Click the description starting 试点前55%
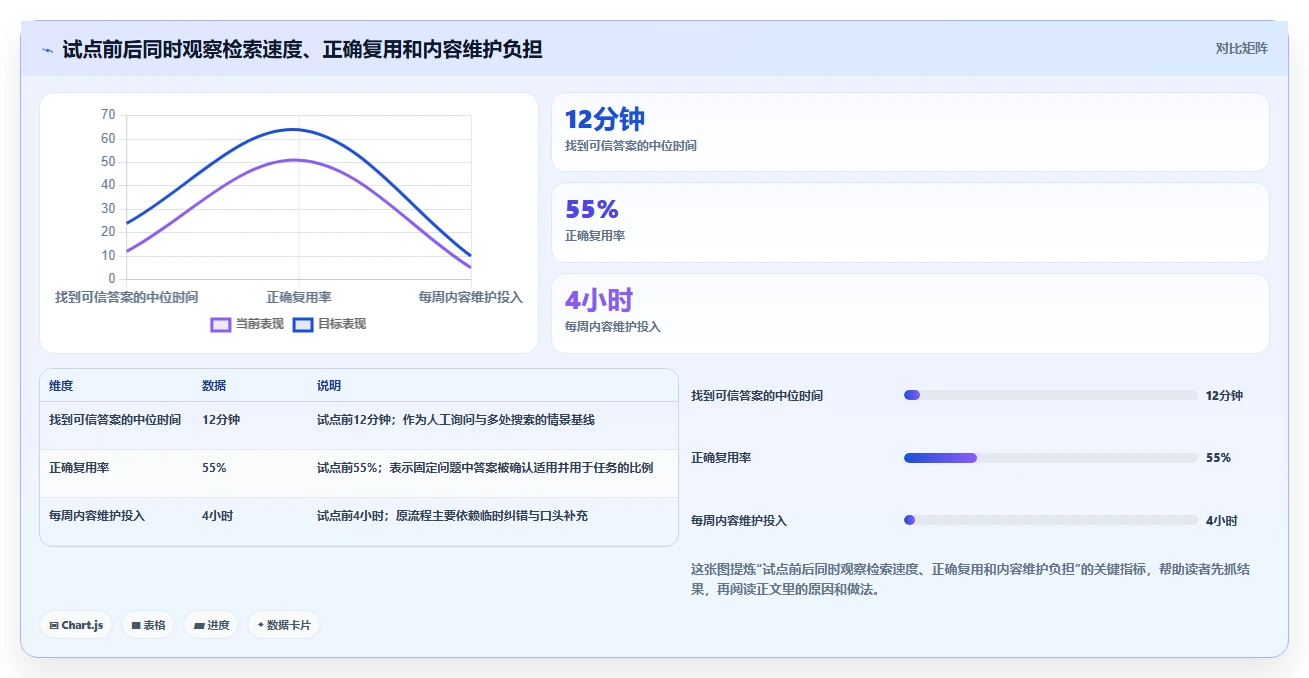 [485, 468]
